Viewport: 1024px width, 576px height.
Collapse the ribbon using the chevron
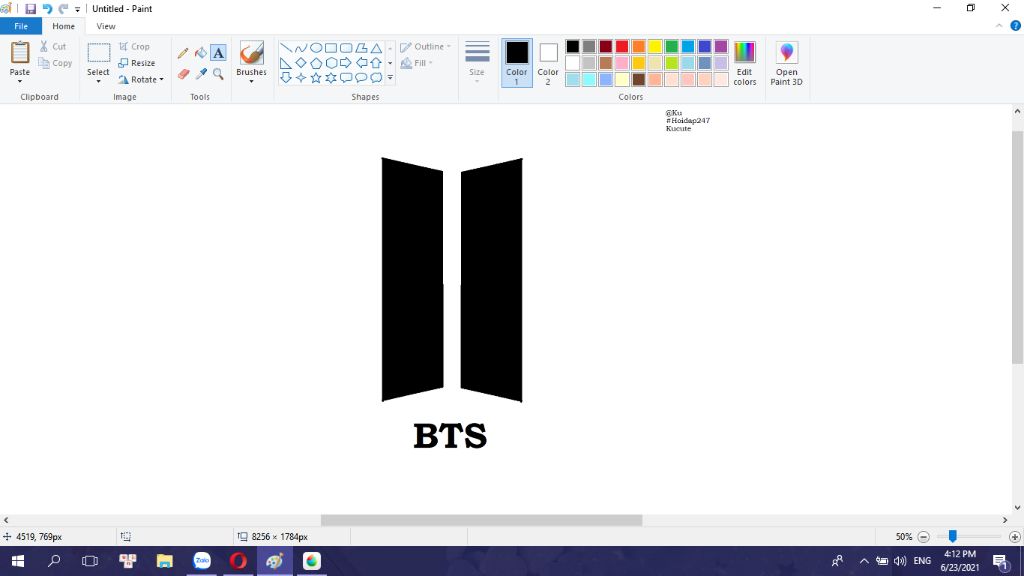(x=999, y=26)
